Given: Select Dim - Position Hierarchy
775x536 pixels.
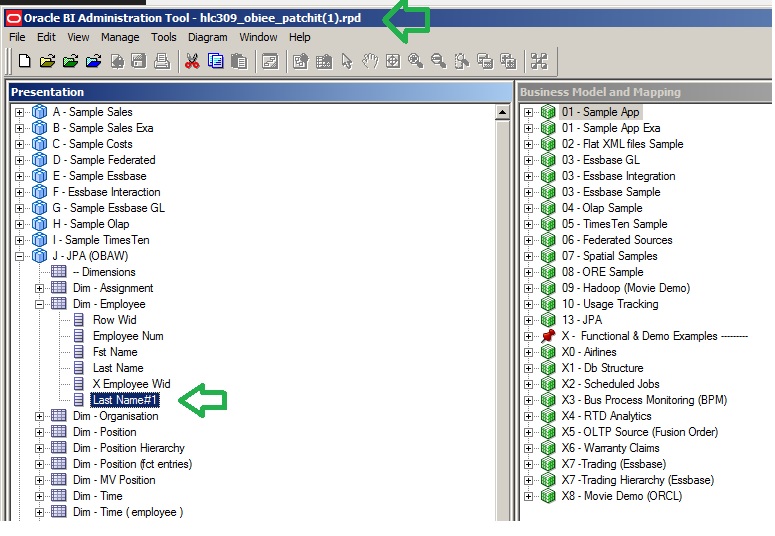Looking at the screenshot, I should pyautogui.click(x=129, y=448).
